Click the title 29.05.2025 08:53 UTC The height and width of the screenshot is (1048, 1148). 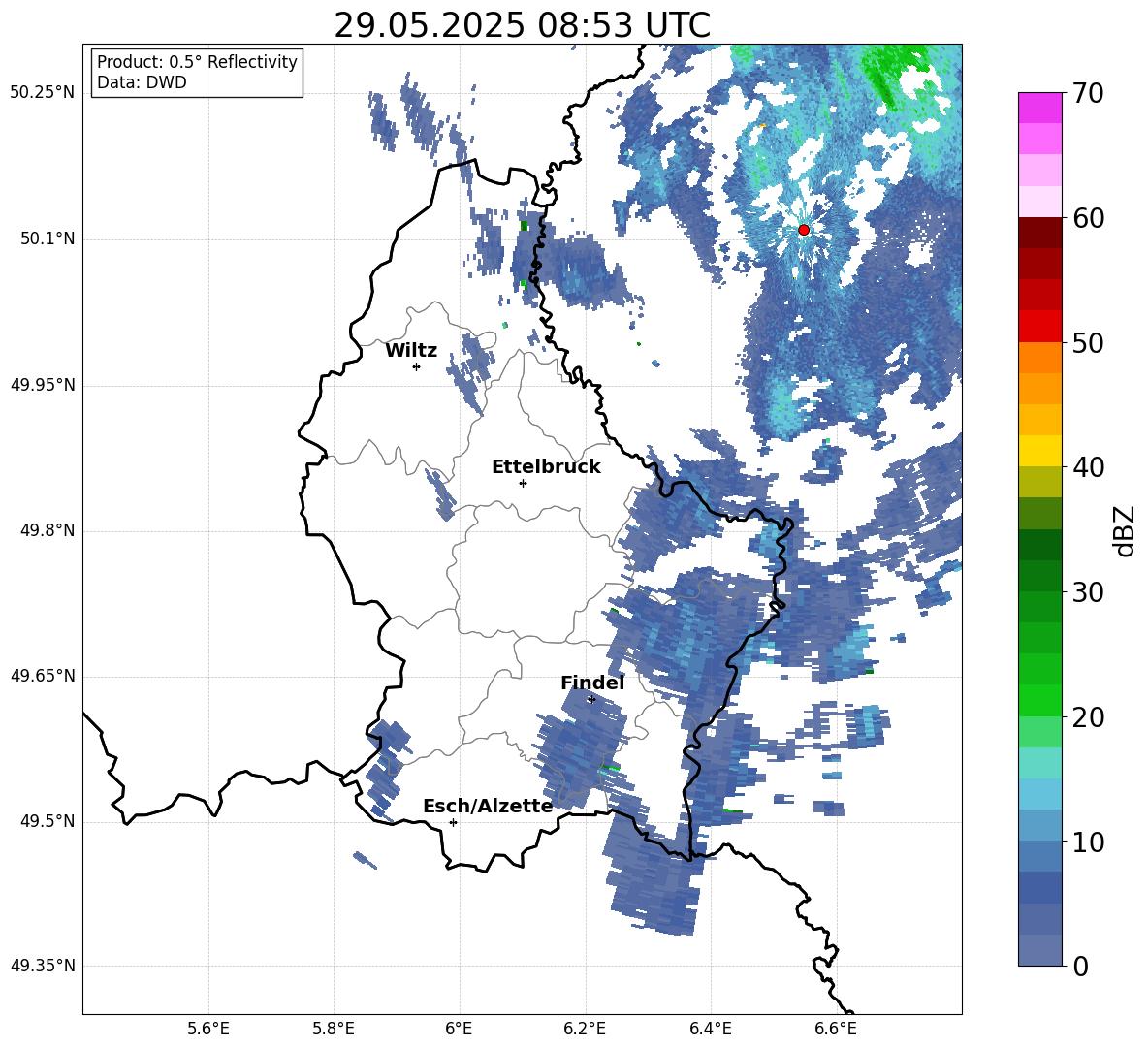click(522, 25)
